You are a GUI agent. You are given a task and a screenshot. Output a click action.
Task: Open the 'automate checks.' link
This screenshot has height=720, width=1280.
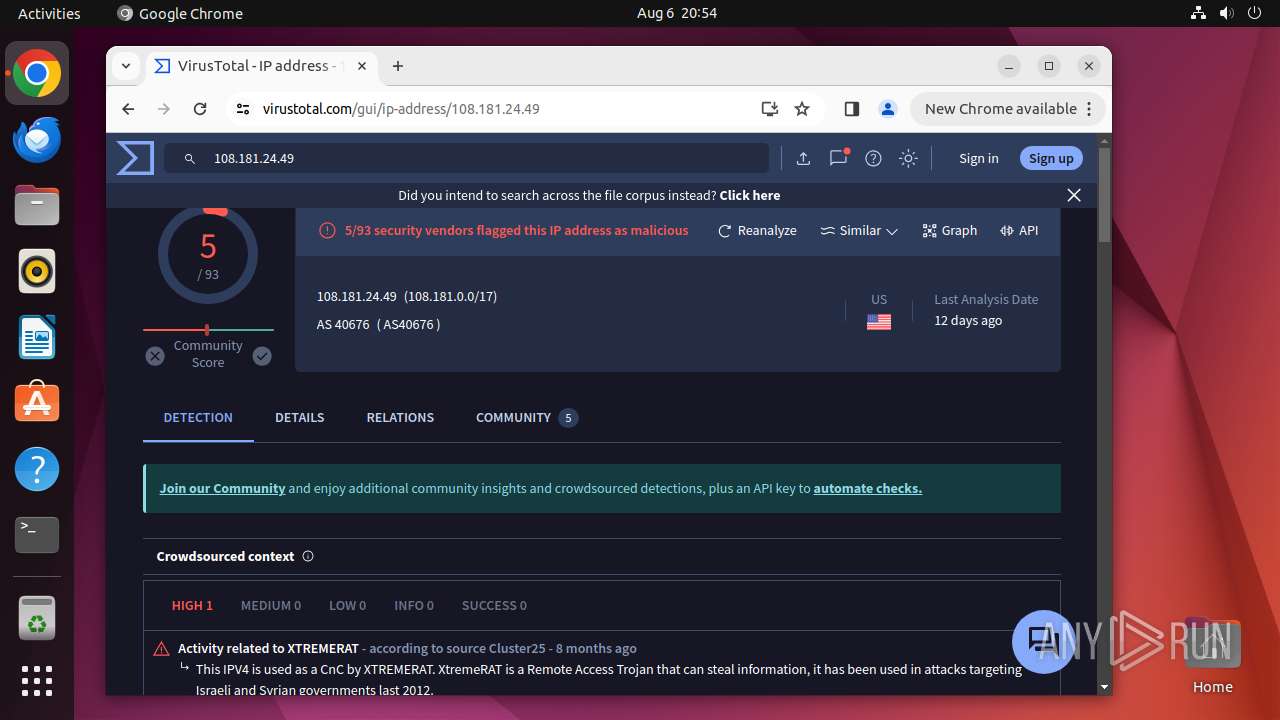pos(868,488)
